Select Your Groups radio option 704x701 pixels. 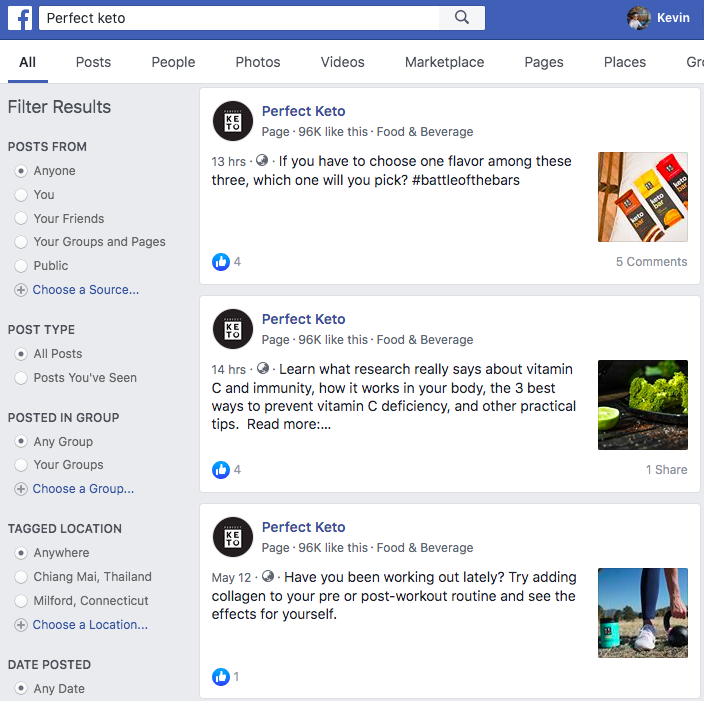pos(21,465)
